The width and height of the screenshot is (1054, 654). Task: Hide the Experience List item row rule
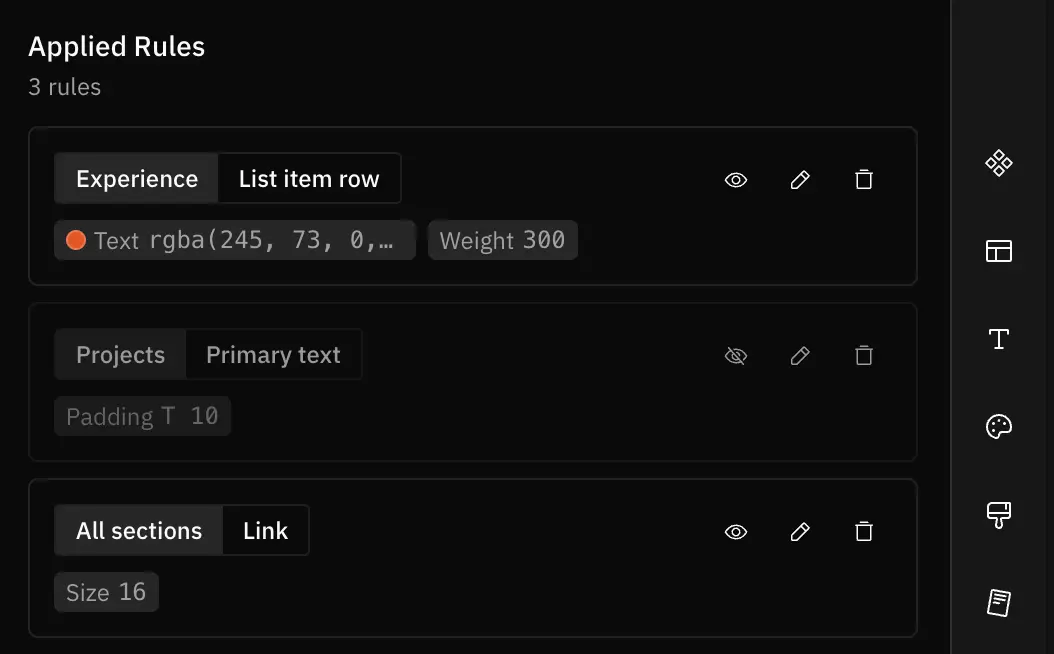[736, 179]
